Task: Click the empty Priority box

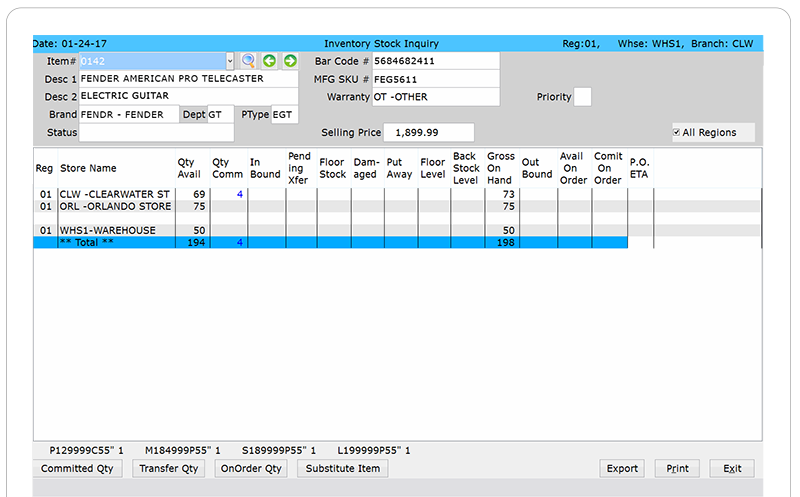Action: [x=582, y=97]
